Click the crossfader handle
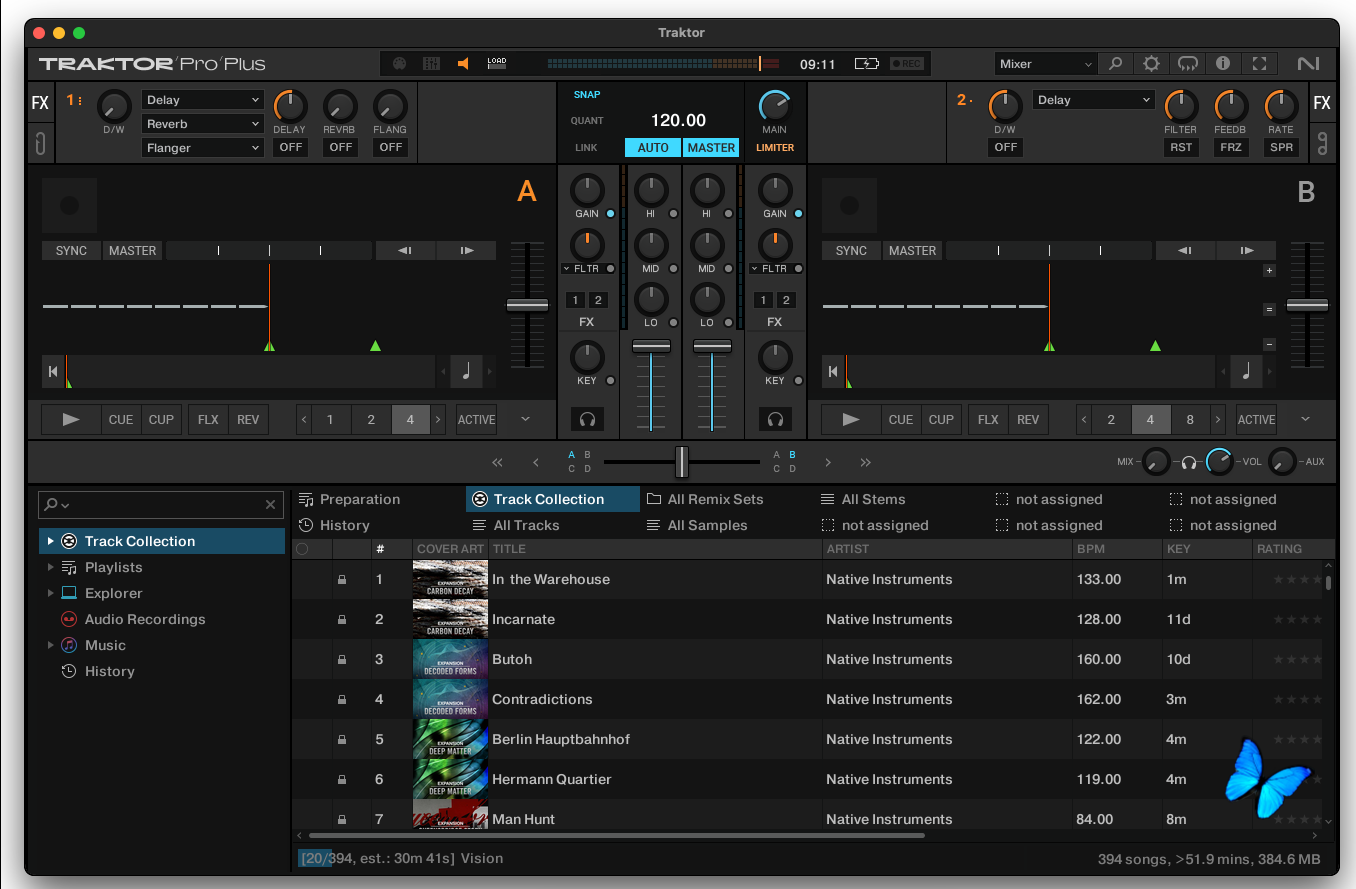The height and width of the screenshot is (889, 1356). tap(682, 462)
